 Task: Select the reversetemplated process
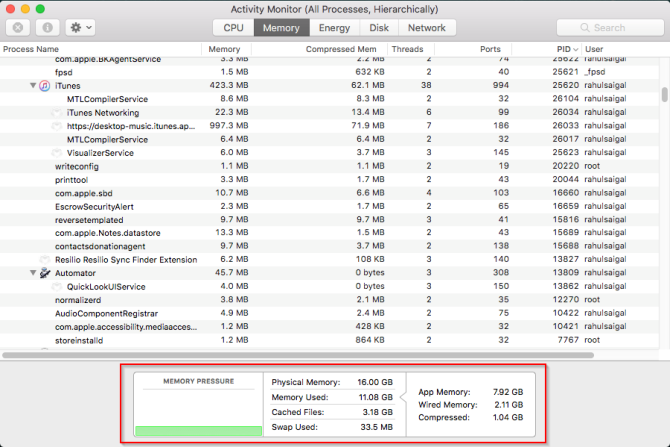[329, 220]
